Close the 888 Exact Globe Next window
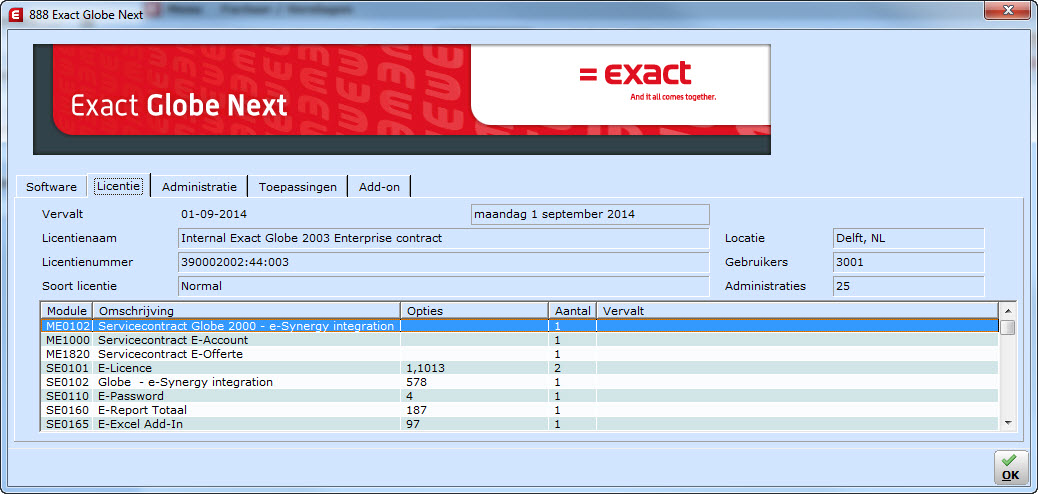 [x=1007, y=10]
